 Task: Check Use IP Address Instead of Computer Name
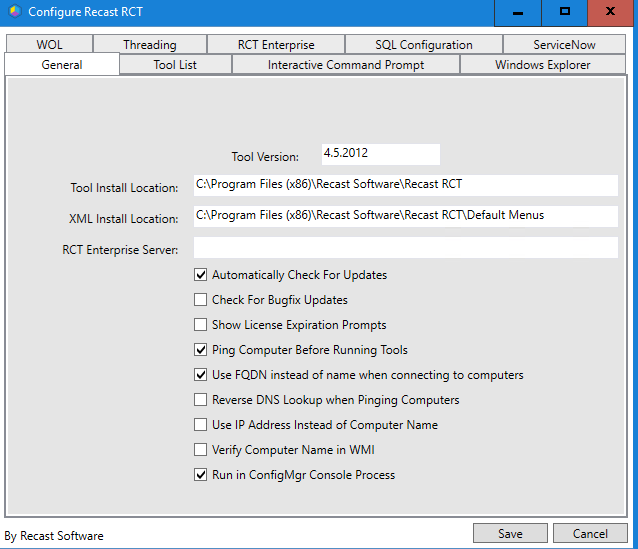(x=200, y=425)
